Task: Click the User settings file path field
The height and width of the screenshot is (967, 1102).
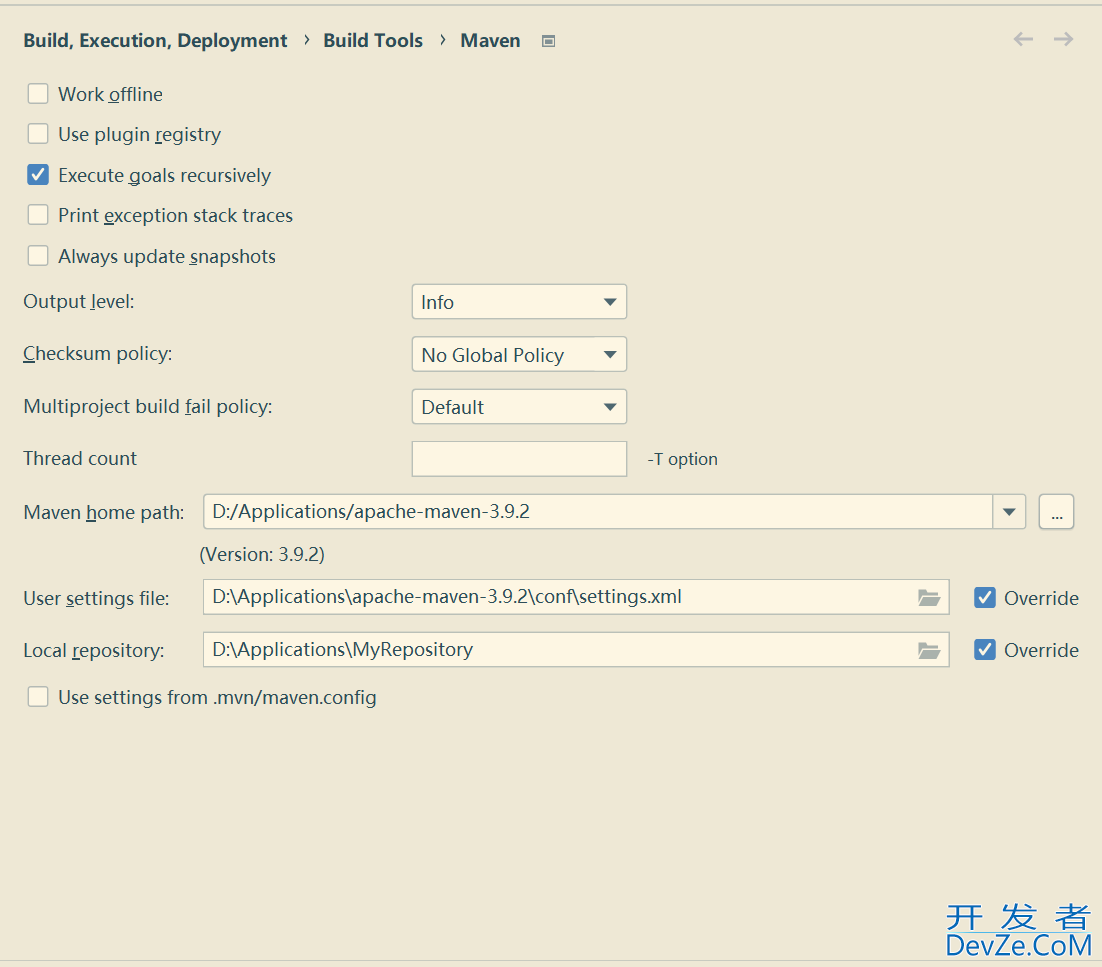Action: click(x=576, y=597)
